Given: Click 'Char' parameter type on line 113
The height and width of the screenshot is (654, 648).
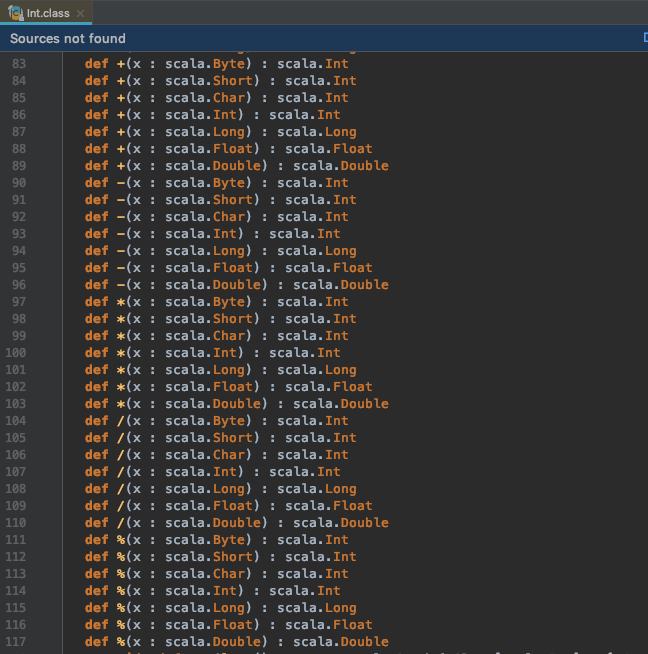Looking at the screenshot, I should coord(229,574).
